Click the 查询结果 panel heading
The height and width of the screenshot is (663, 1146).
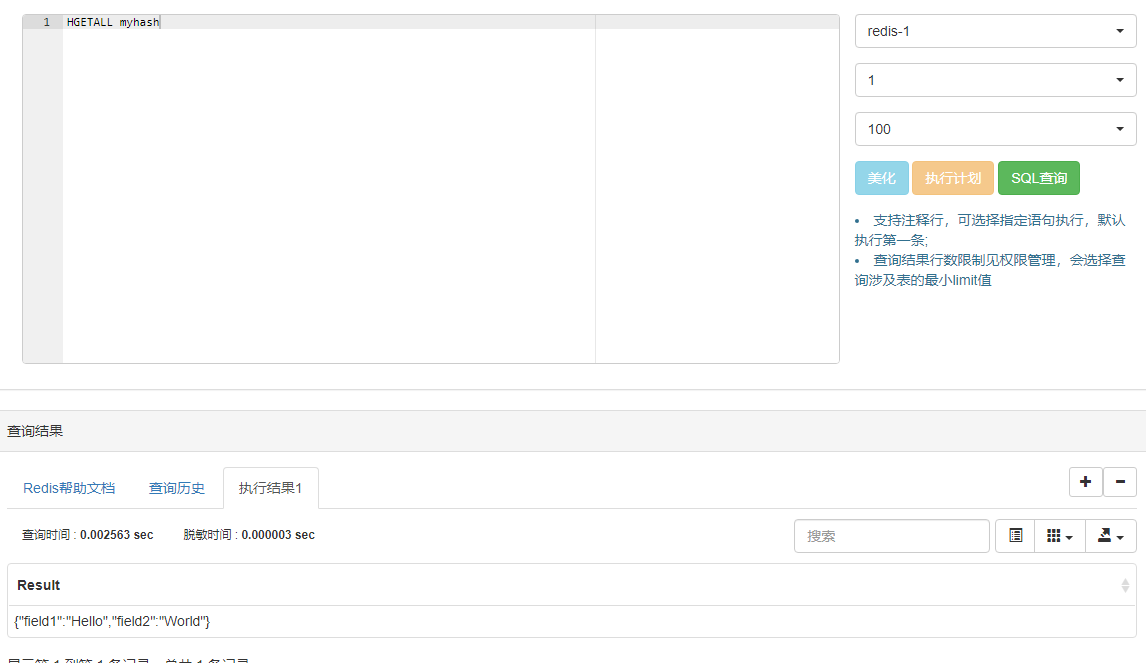35,431
